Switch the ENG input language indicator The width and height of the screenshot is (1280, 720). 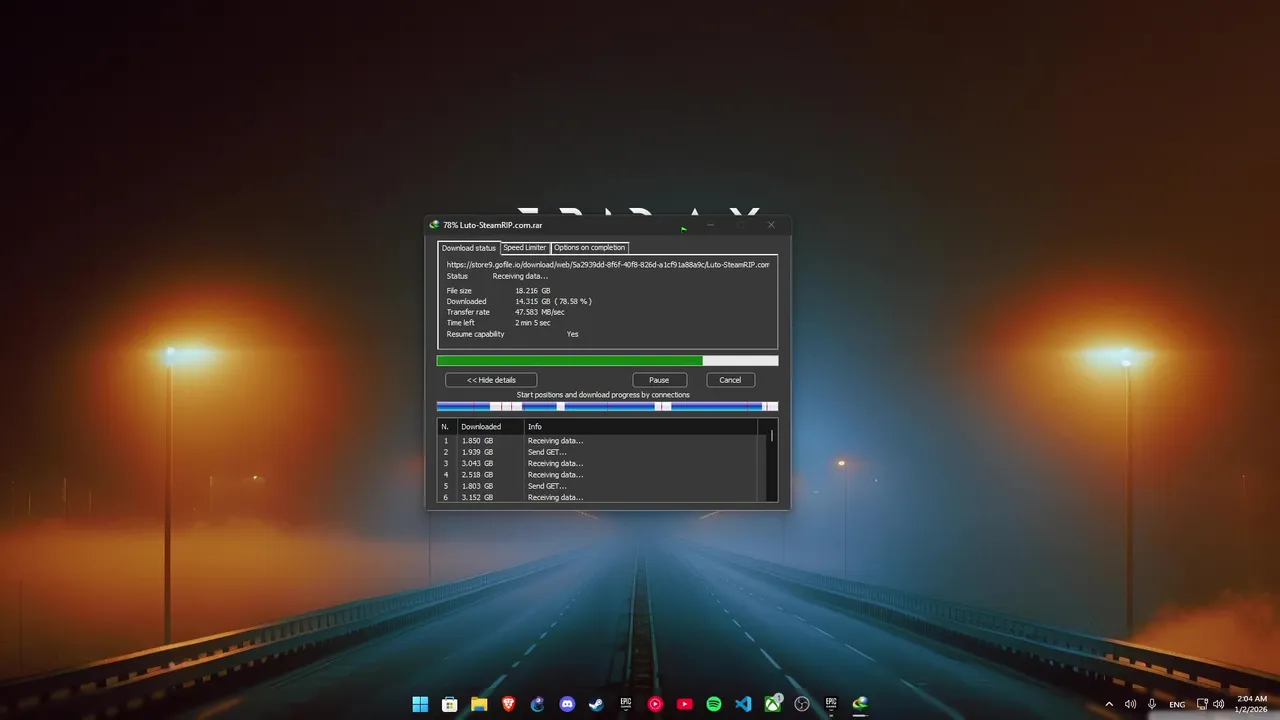coord(1177,704)
